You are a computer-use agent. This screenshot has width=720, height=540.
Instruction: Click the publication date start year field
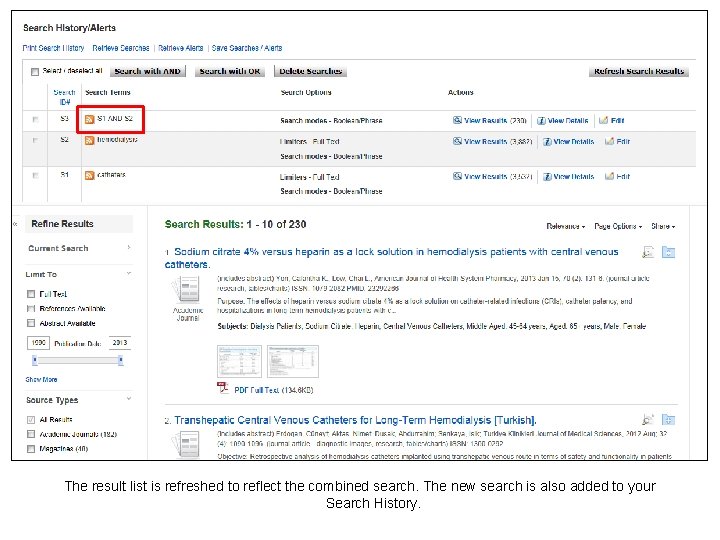coord(39,343)
